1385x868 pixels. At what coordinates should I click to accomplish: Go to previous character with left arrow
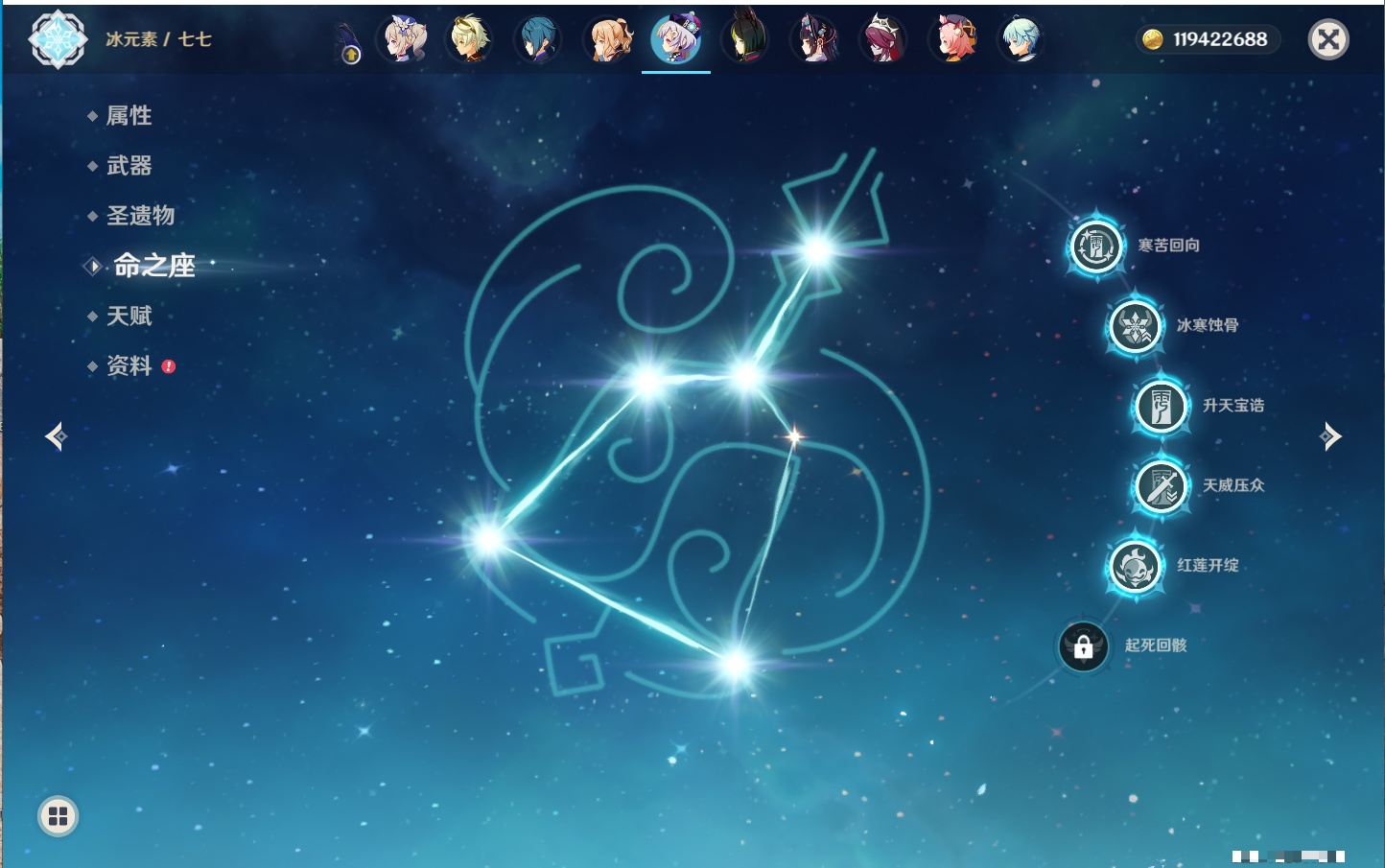tap(56, 436)
